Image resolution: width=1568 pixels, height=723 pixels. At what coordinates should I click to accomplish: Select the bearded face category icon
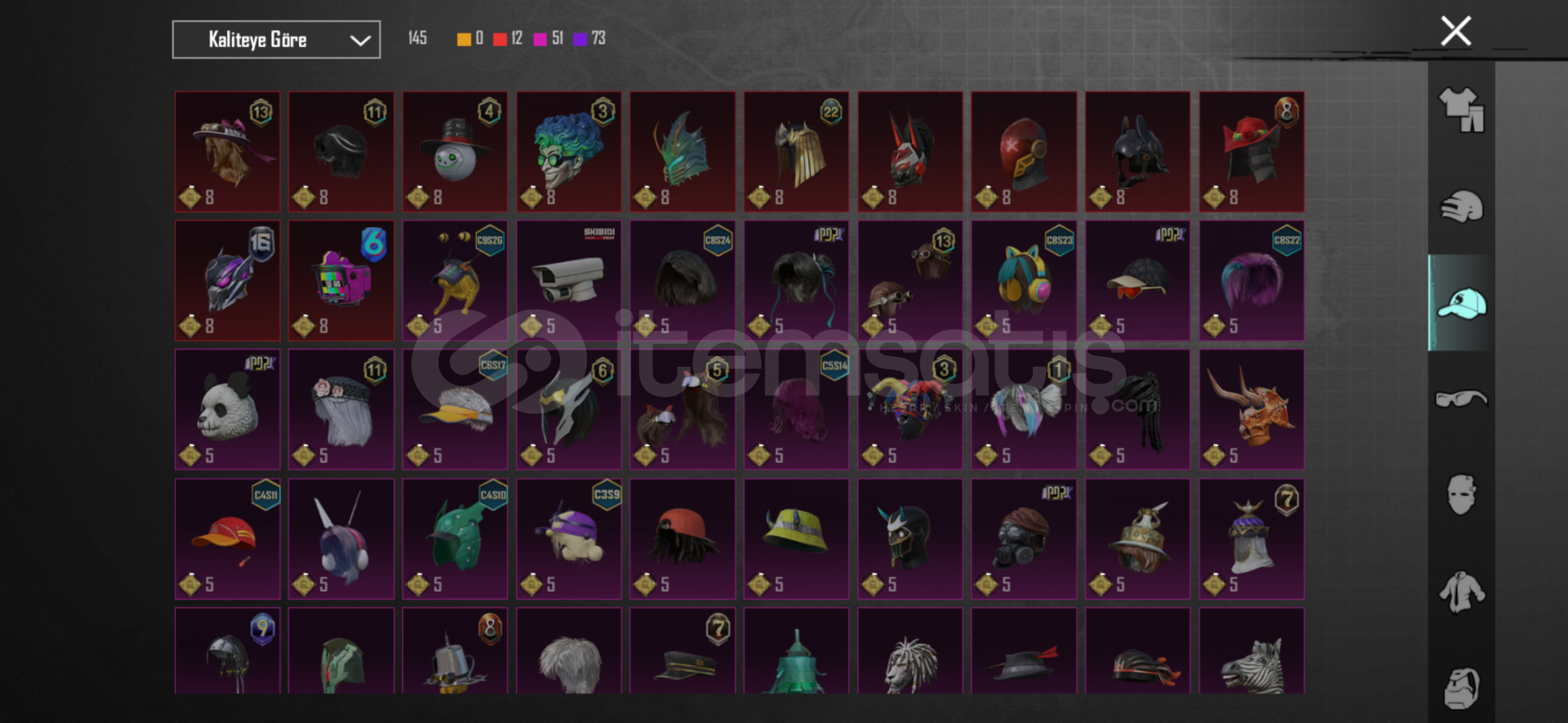tap(1461, 688)
